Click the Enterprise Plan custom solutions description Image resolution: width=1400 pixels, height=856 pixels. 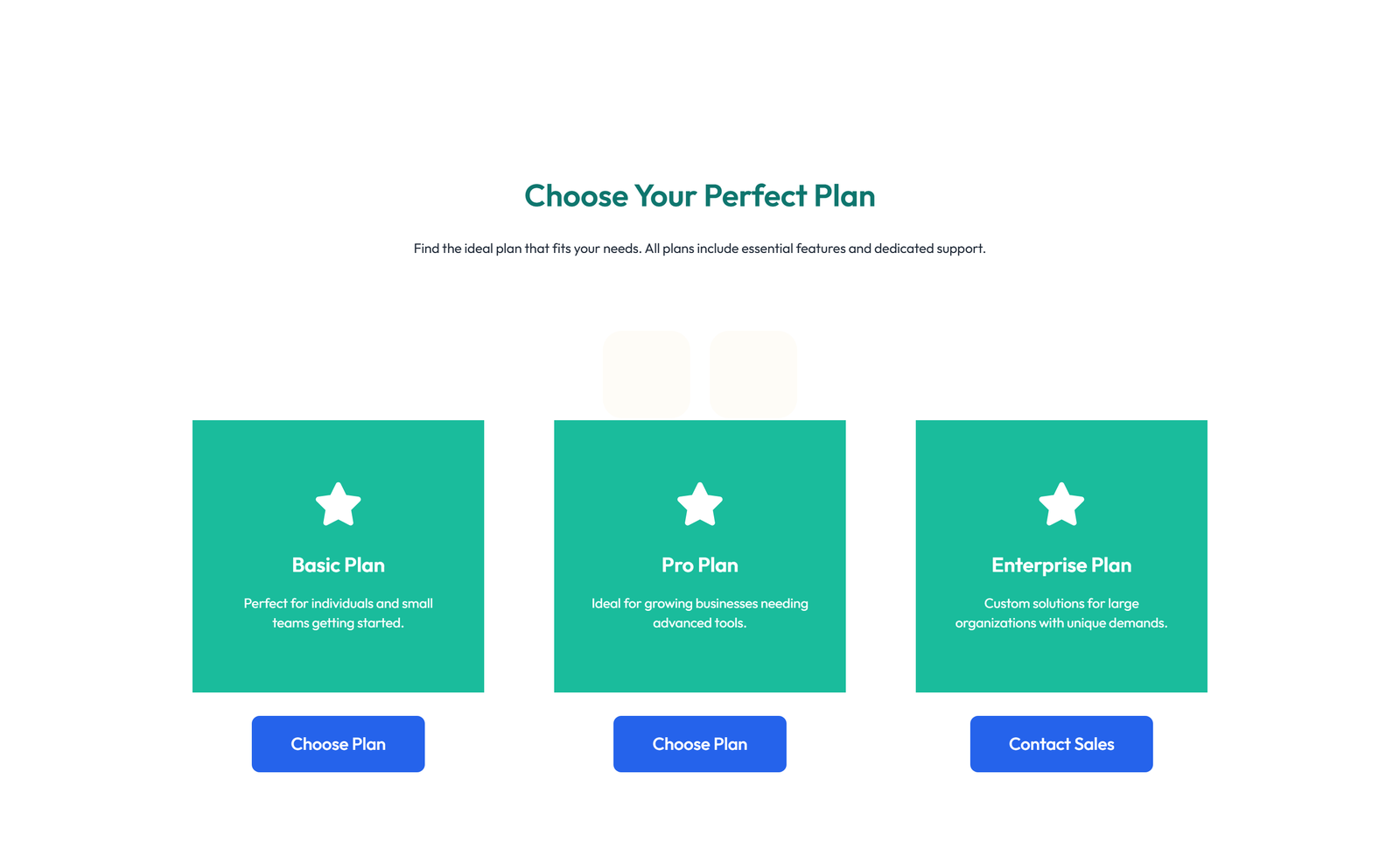click(x=1061, y=613)
